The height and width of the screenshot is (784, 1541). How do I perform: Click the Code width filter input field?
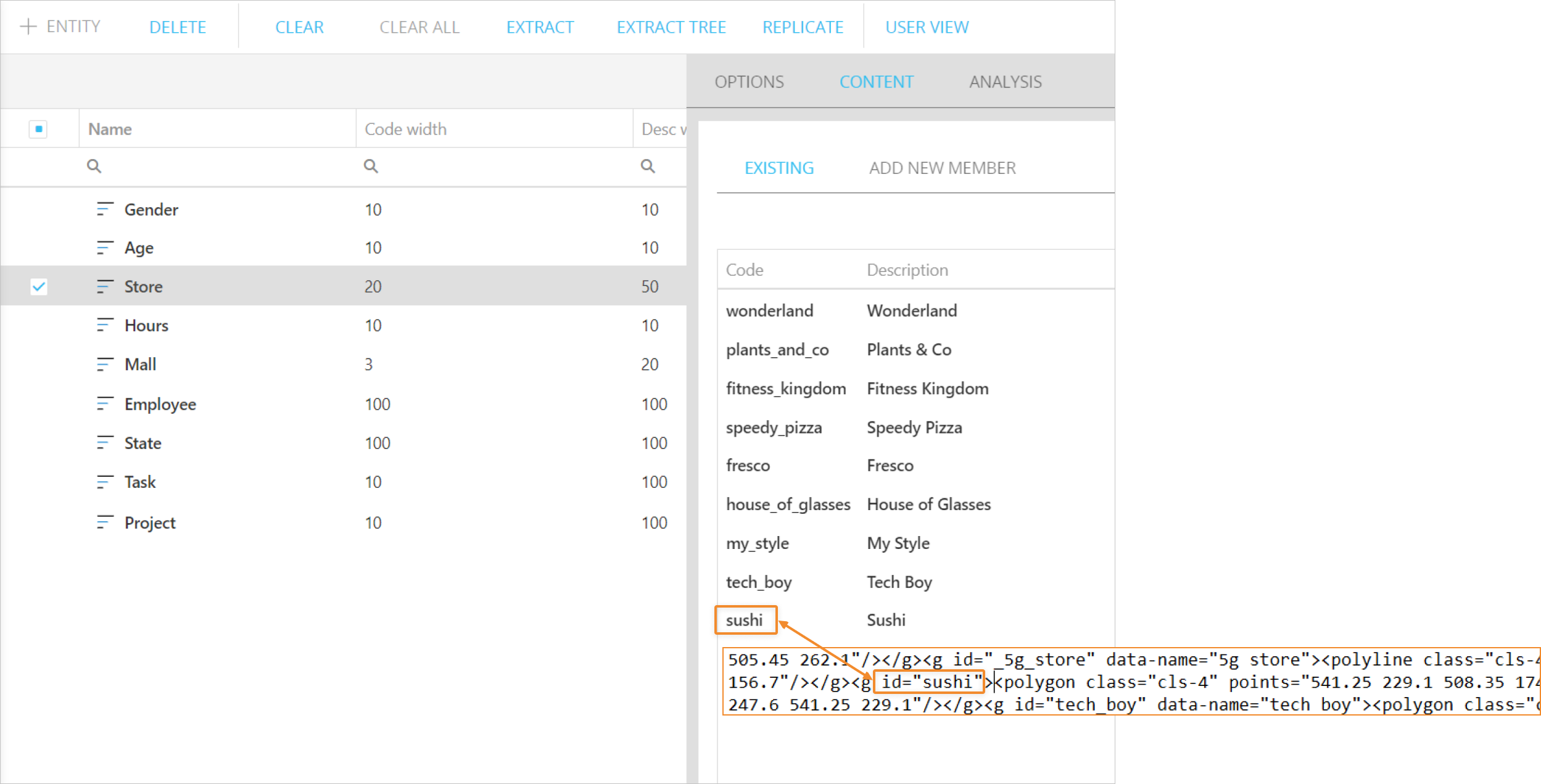point(494,166)
